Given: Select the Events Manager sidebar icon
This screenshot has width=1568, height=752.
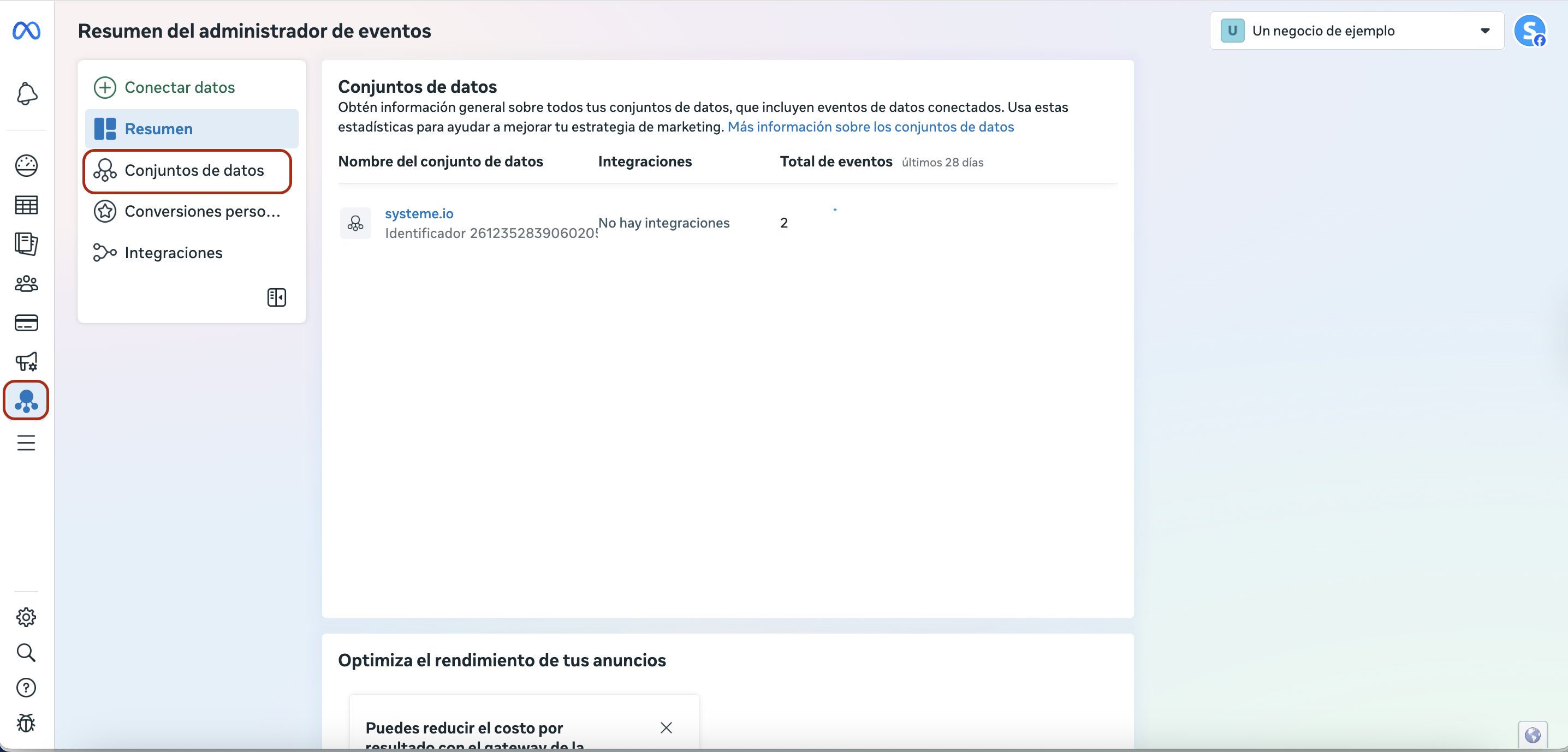Looking at the screenshot, I should 26,401.
